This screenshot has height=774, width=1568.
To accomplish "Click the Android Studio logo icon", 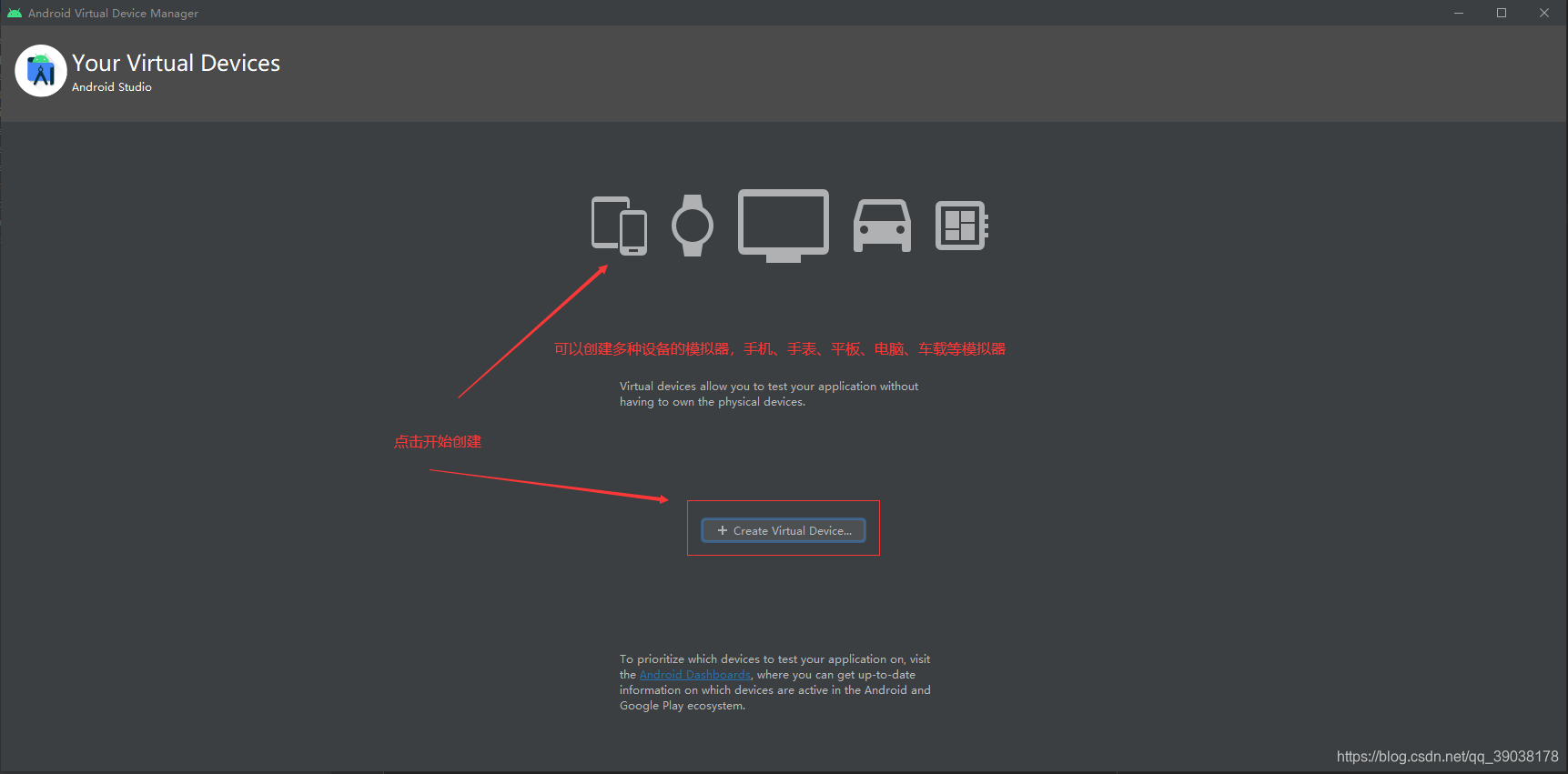I will 41,71.
